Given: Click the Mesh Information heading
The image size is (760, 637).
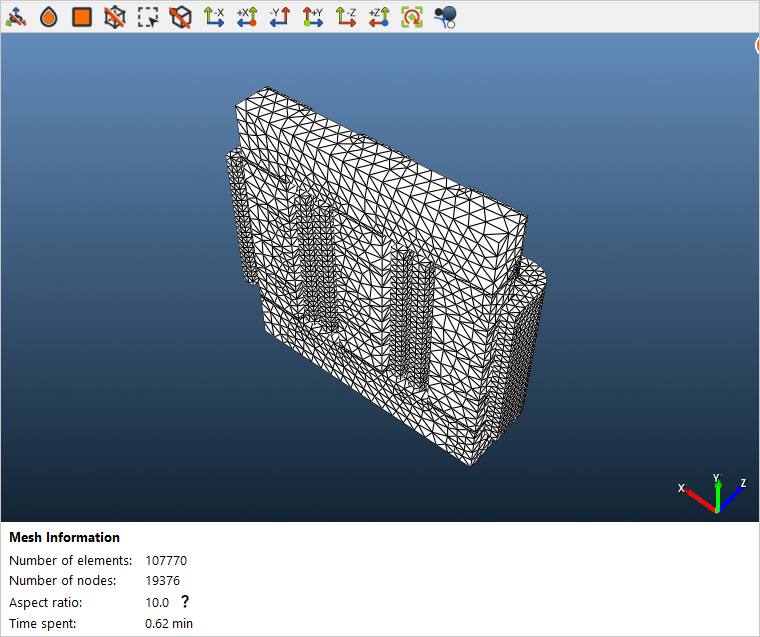Looking at the screenshot, I should (x=64, y=537).
